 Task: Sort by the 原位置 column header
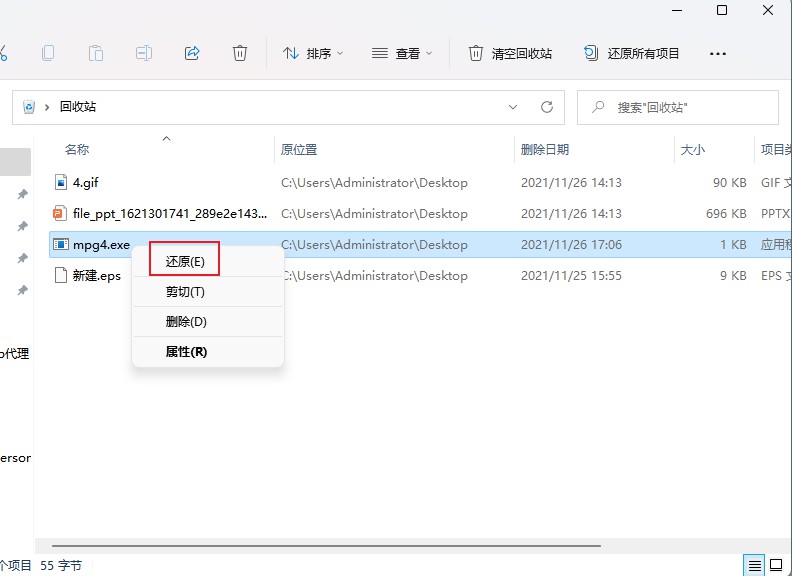pos(299,150)
